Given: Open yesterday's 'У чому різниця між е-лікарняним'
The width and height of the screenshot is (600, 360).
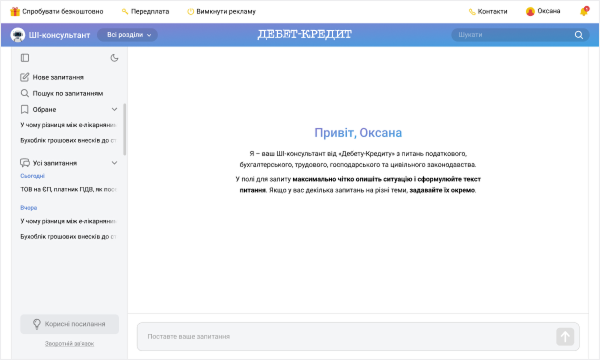Looking at the screenshot, I should coord(68,221).
